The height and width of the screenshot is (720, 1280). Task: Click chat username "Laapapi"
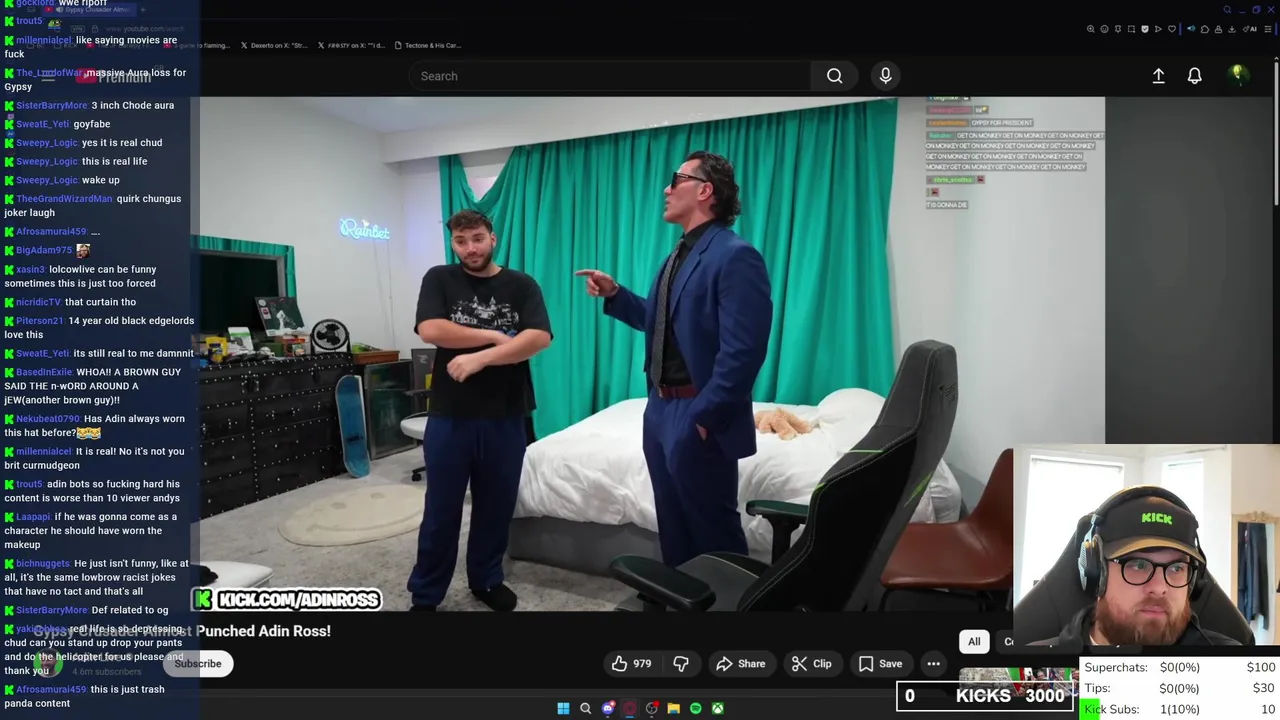[33, 517]
